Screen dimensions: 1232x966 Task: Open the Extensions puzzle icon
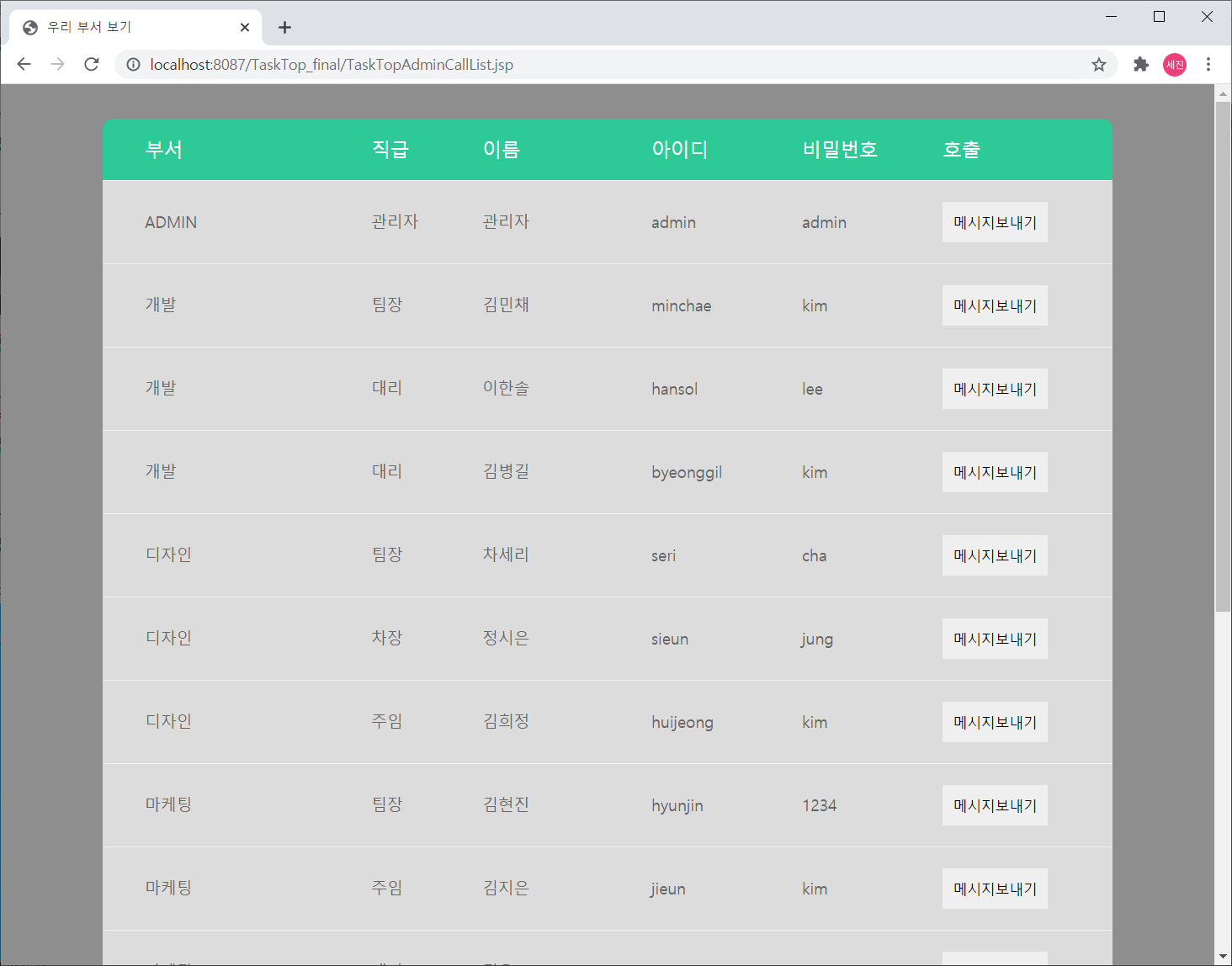[x=1141, y=65]
